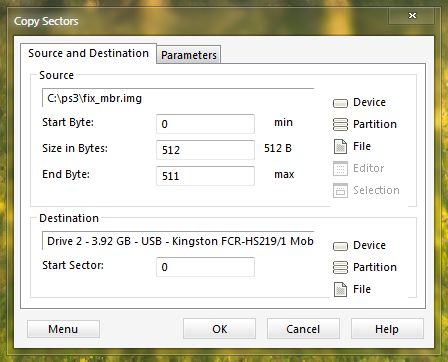Click the End Byte input field

coord(205,176)
